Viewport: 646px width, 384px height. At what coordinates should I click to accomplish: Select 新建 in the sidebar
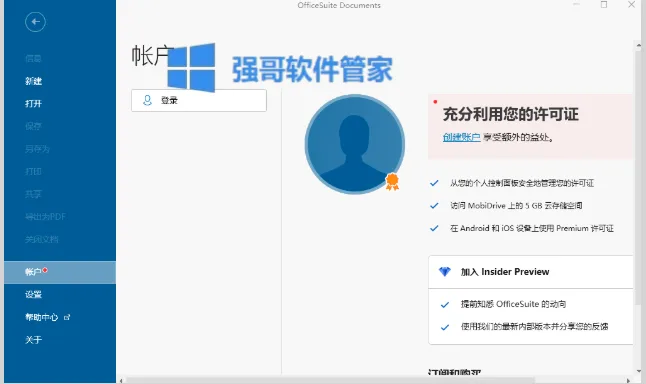coord(33,81)
